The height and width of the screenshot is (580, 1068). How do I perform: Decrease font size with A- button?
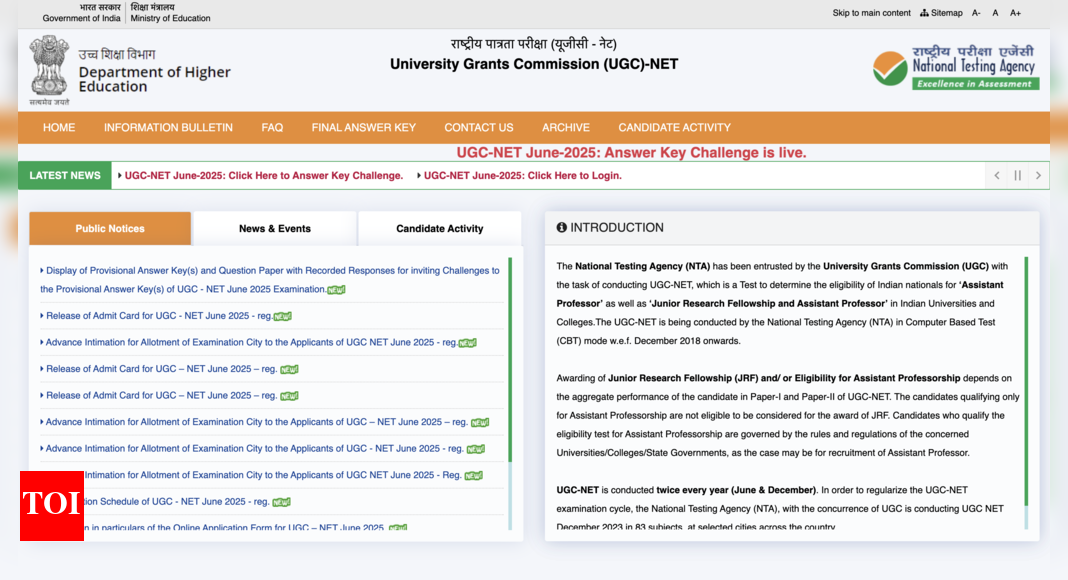click(x=975, y=13)
